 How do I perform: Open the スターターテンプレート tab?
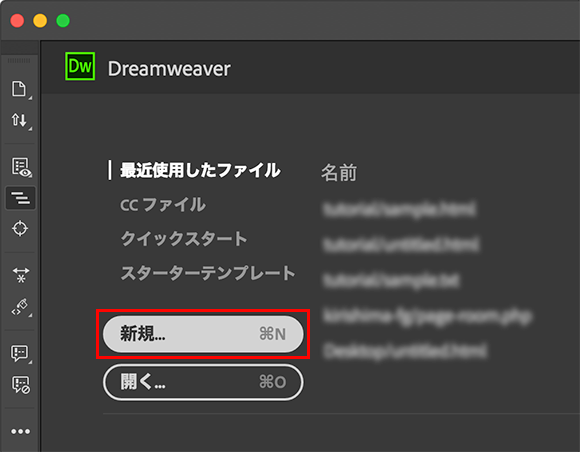click(208, 273)
